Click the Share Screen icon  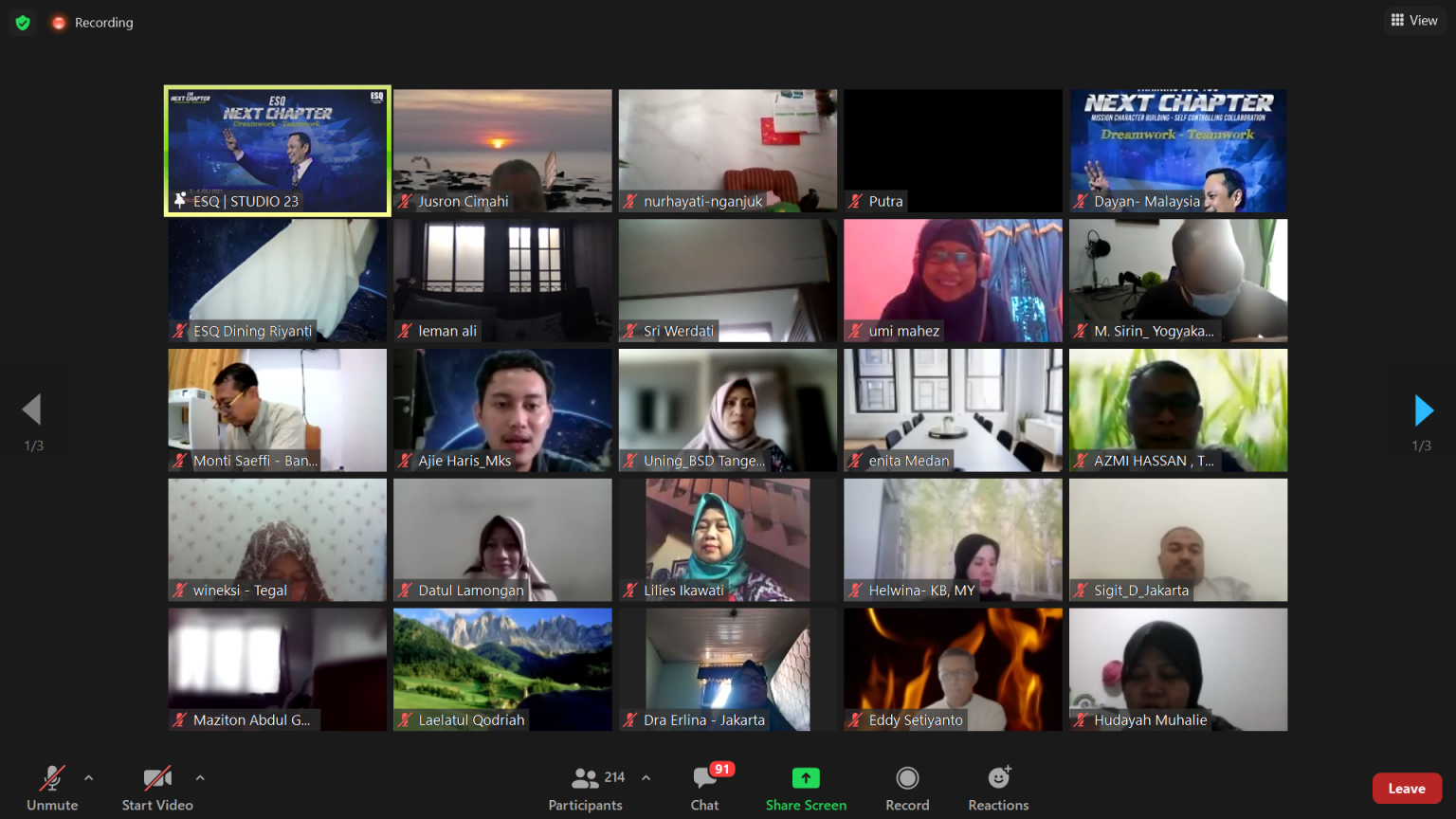coord(806,778)
